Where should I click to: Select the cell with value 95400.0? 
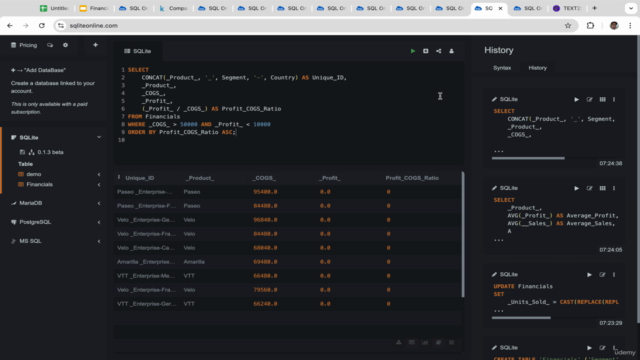tap(265, 192)
